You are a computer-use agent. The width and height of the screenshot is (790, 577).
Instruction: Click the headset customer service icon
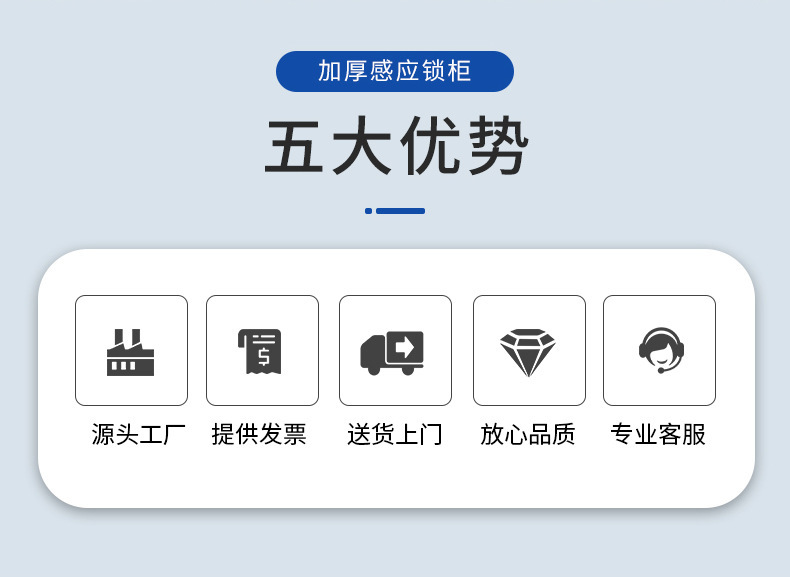661,350
